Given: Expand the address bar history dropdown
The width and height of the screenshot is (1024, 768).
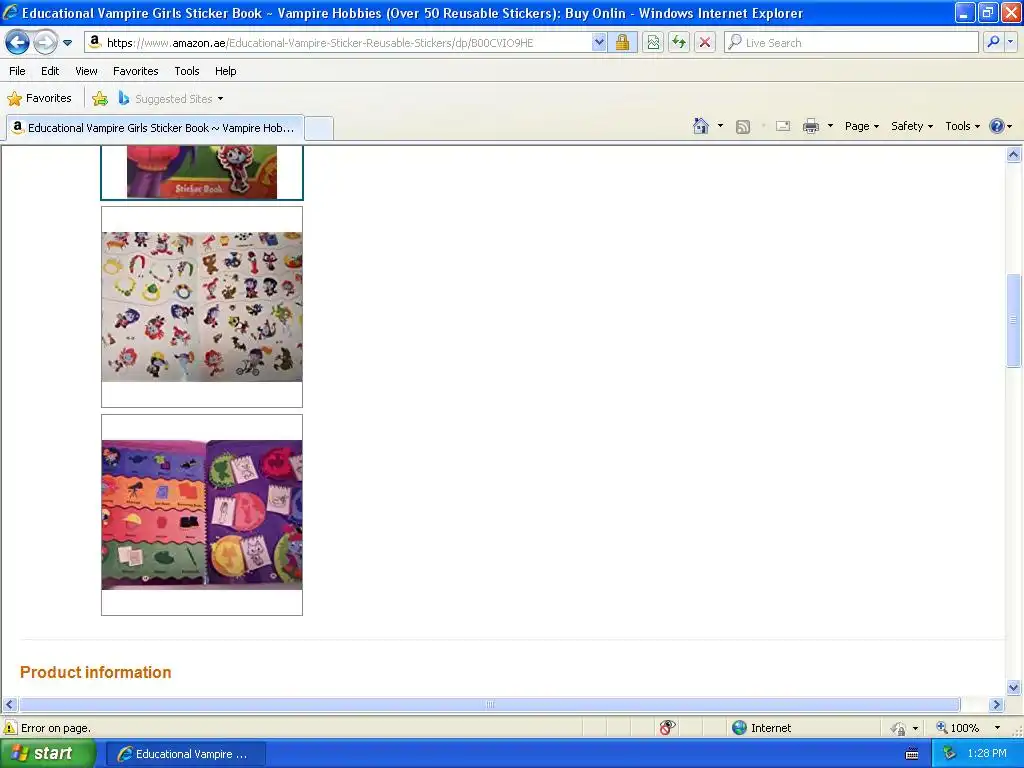Looking at the screenshot, I should [x=599, y=43].
